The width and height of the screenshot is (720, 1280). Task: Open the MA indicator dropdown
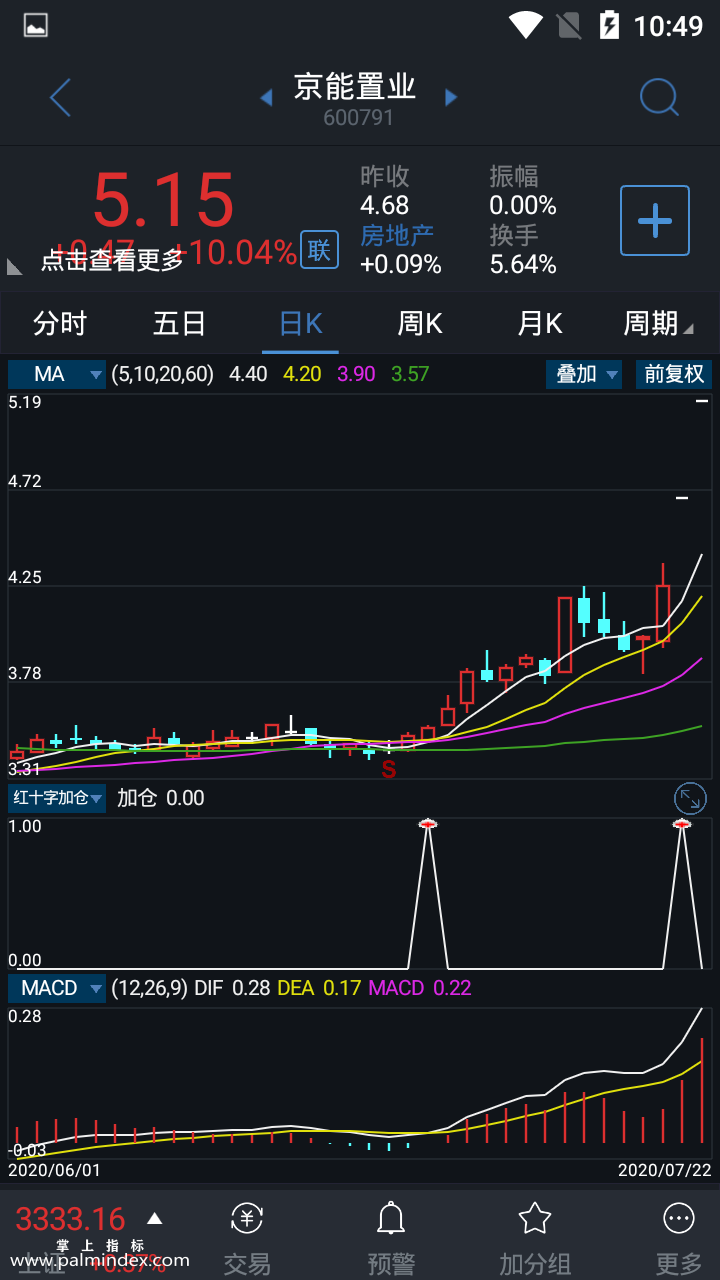tap(57, 374)
